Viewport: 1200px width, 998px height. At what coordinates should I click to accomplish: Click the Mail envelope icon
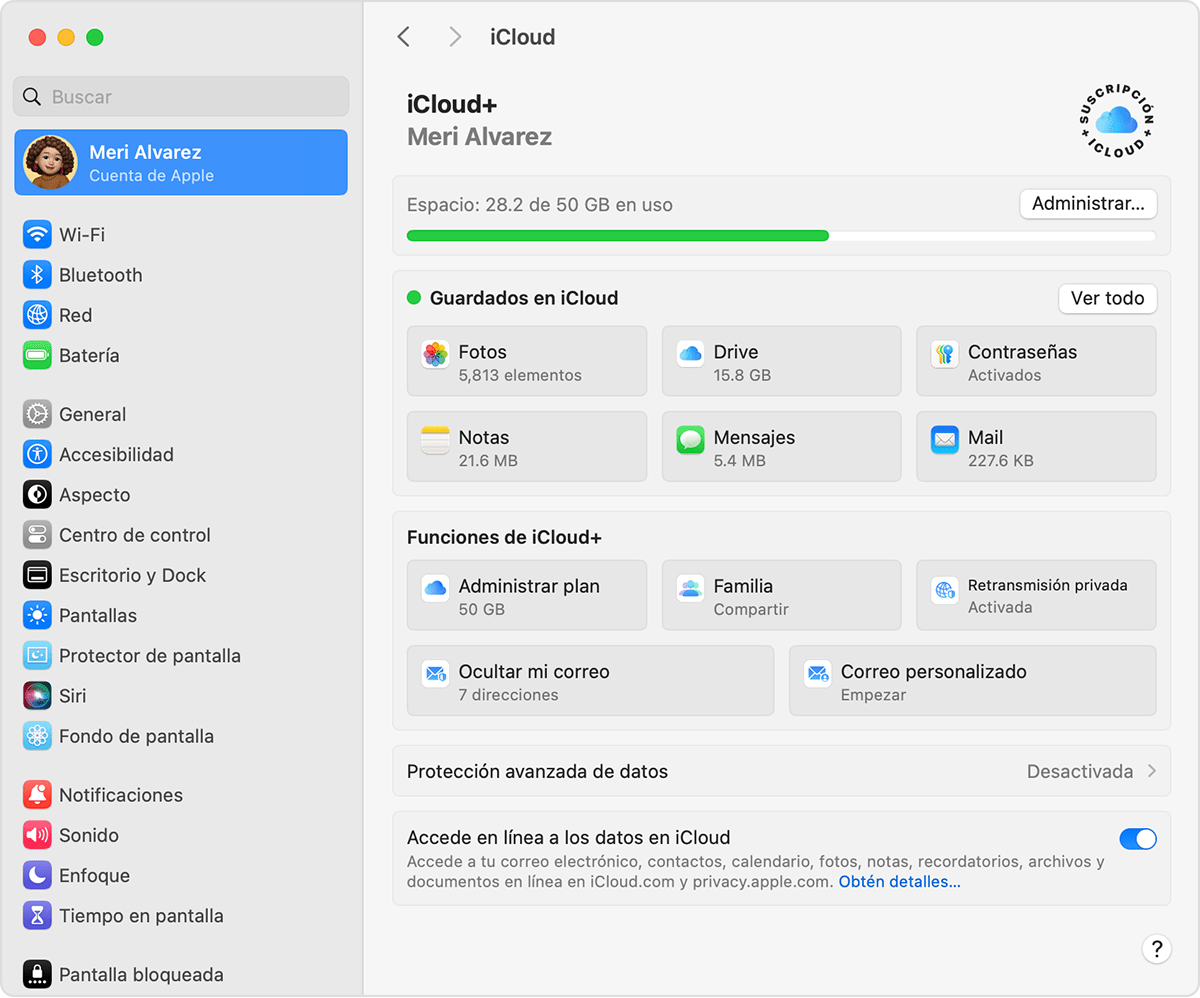(944, 440)
